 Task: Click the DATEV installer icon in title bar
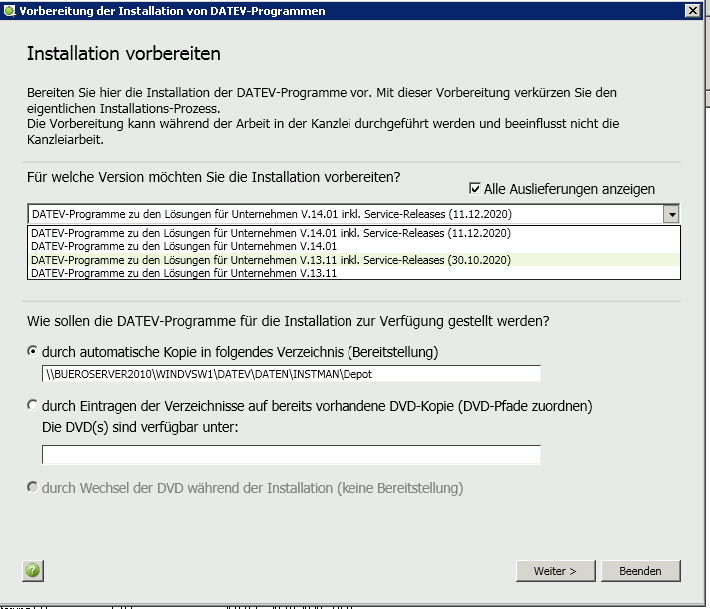pyautogui.click(x=9, y=11)
